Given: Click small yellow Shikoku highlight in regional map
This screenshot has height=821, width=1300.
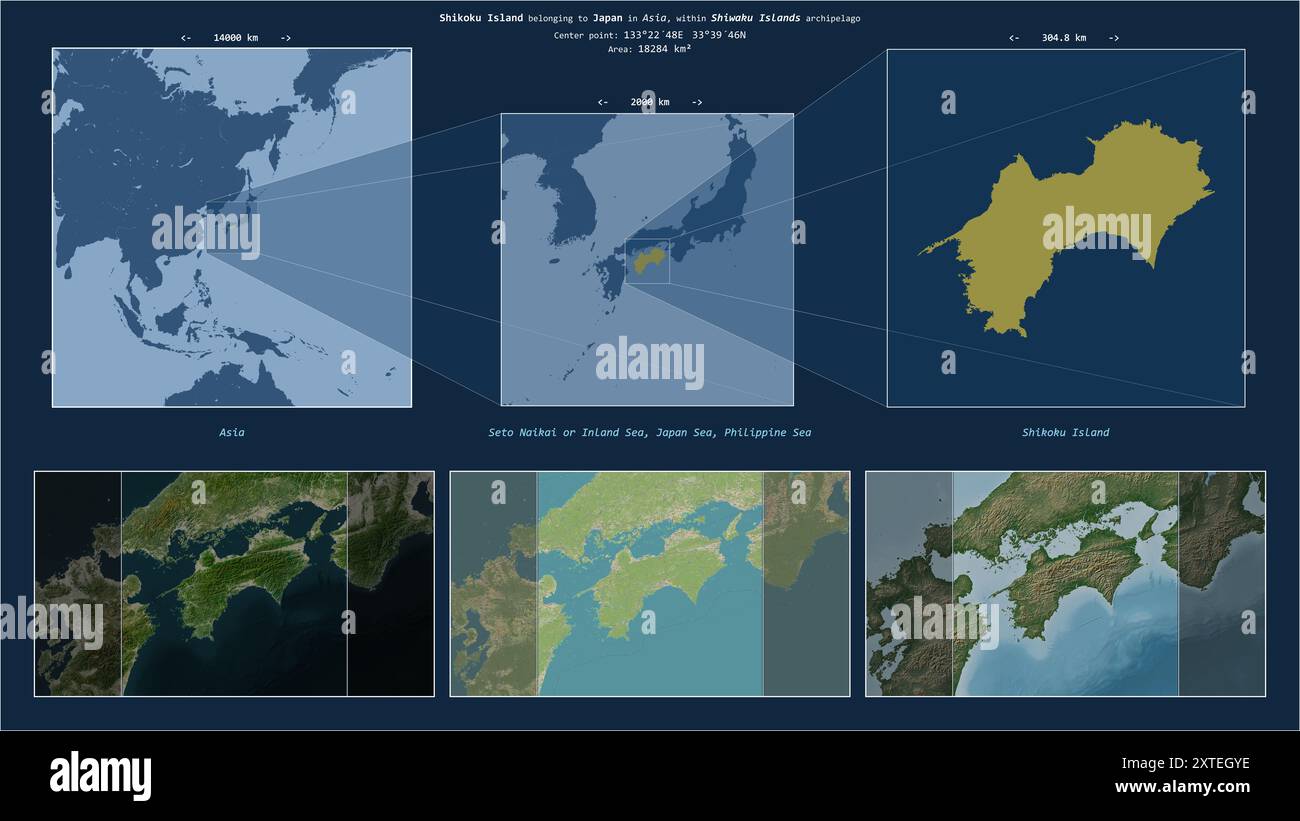Looking at the screenshot, I should click(648, 262).
